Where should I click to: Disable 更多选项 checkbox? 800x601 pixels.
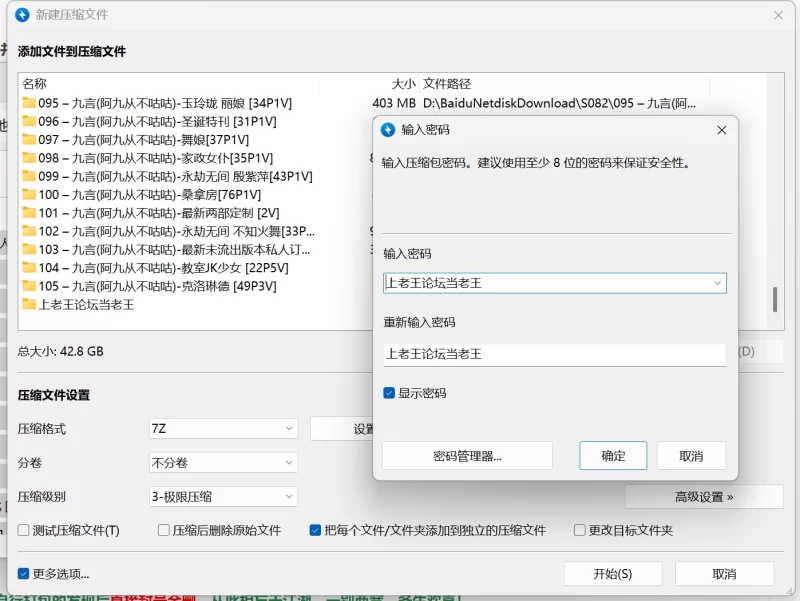24,574
